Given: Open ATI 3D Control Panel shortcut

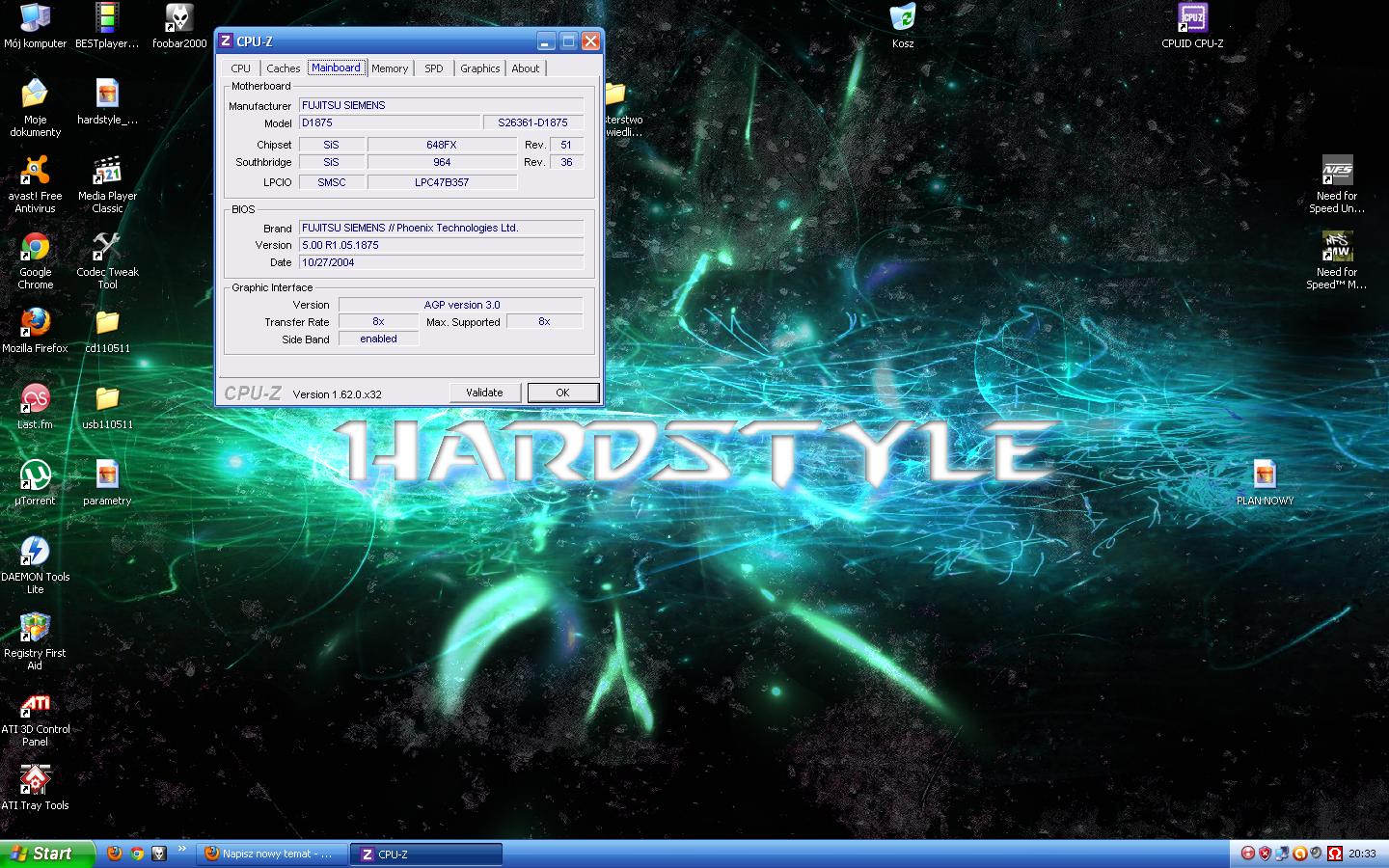Looking at the screenshot, I should pyautogui.click(x=35, y=705).
